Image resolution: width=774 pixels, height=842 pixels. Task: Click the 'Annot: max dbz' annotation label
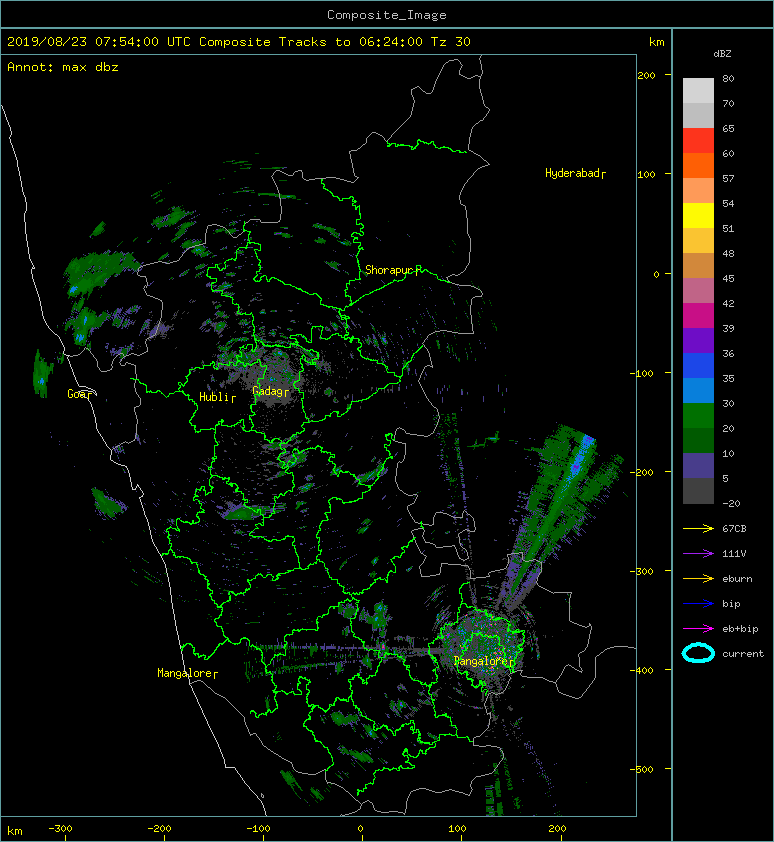pyautogui.click(x=63, y=67)
